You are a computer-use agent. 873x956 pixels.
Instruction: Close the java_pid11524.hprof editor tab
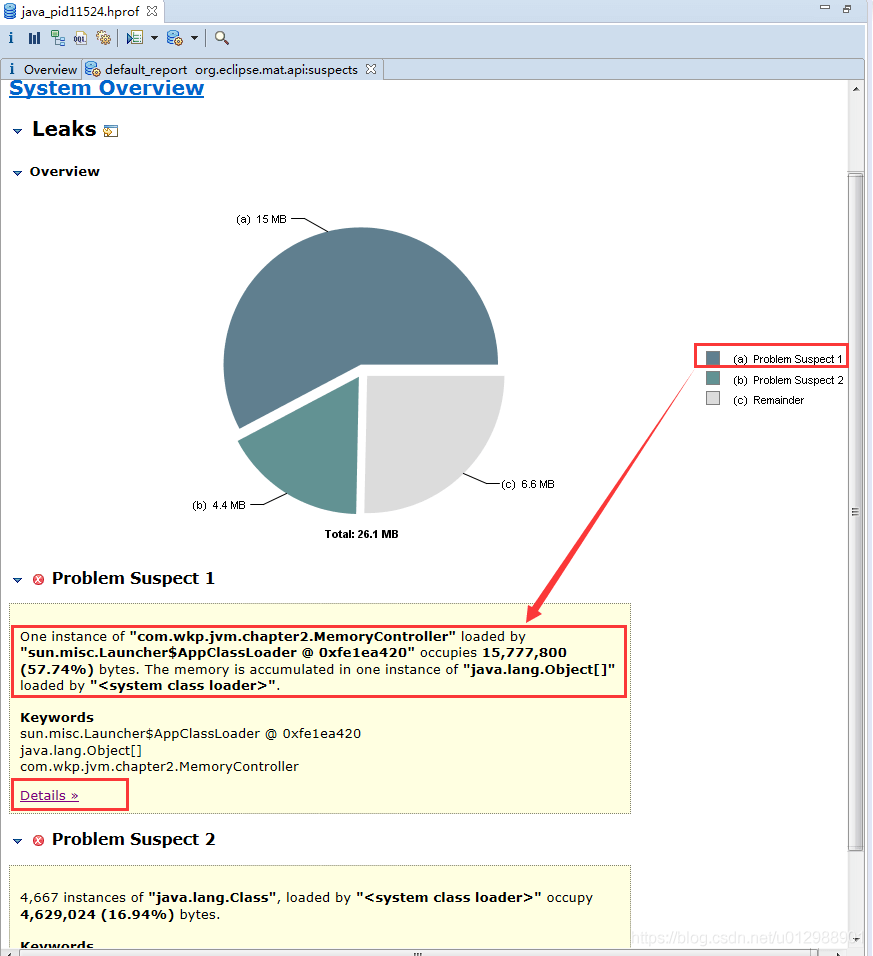click(x=152, y=11)
